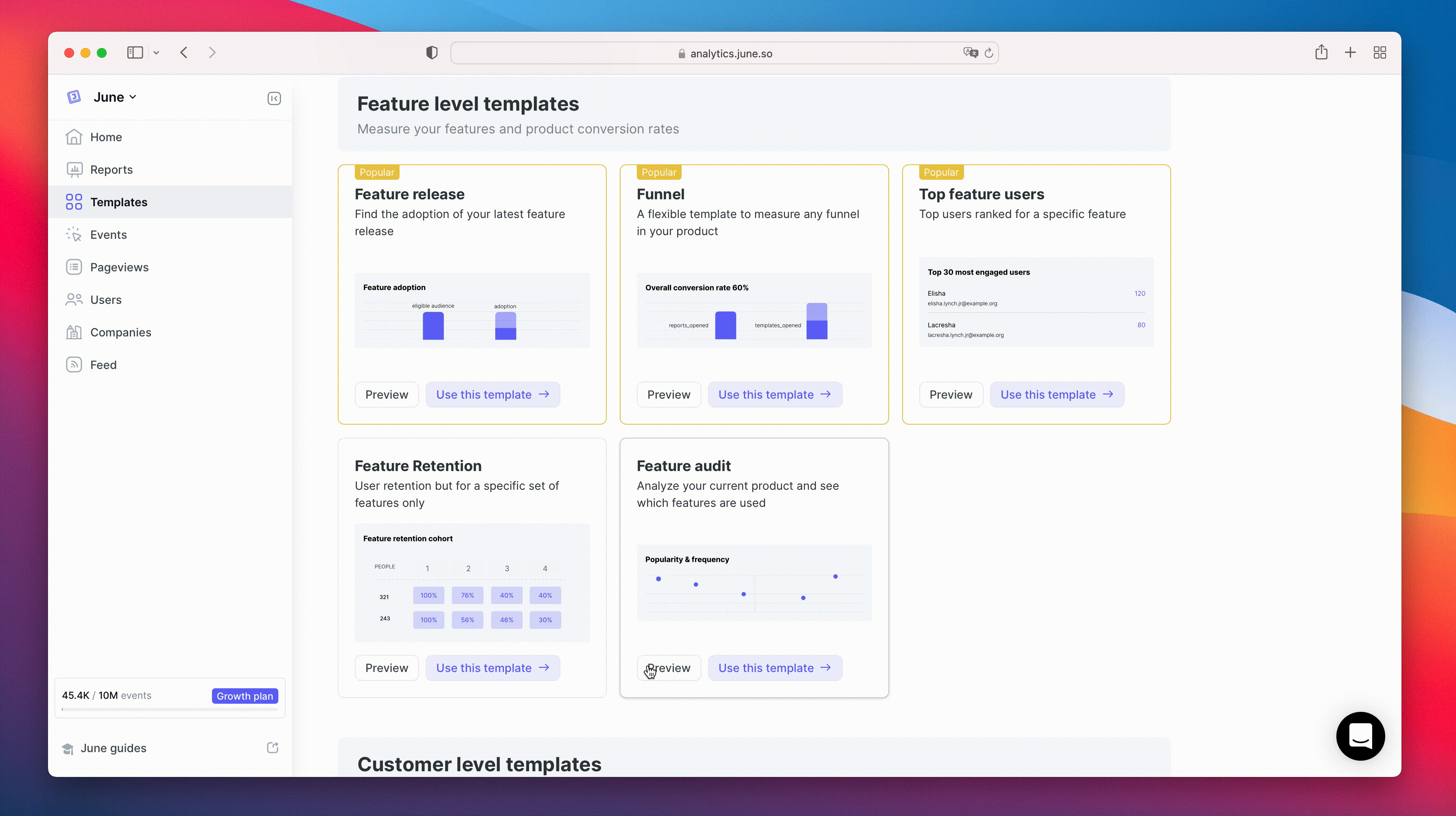The image size is (1456, 816).
Task: Click the Companies building icon
Action: pyautogui.click(x=74, y=332)
